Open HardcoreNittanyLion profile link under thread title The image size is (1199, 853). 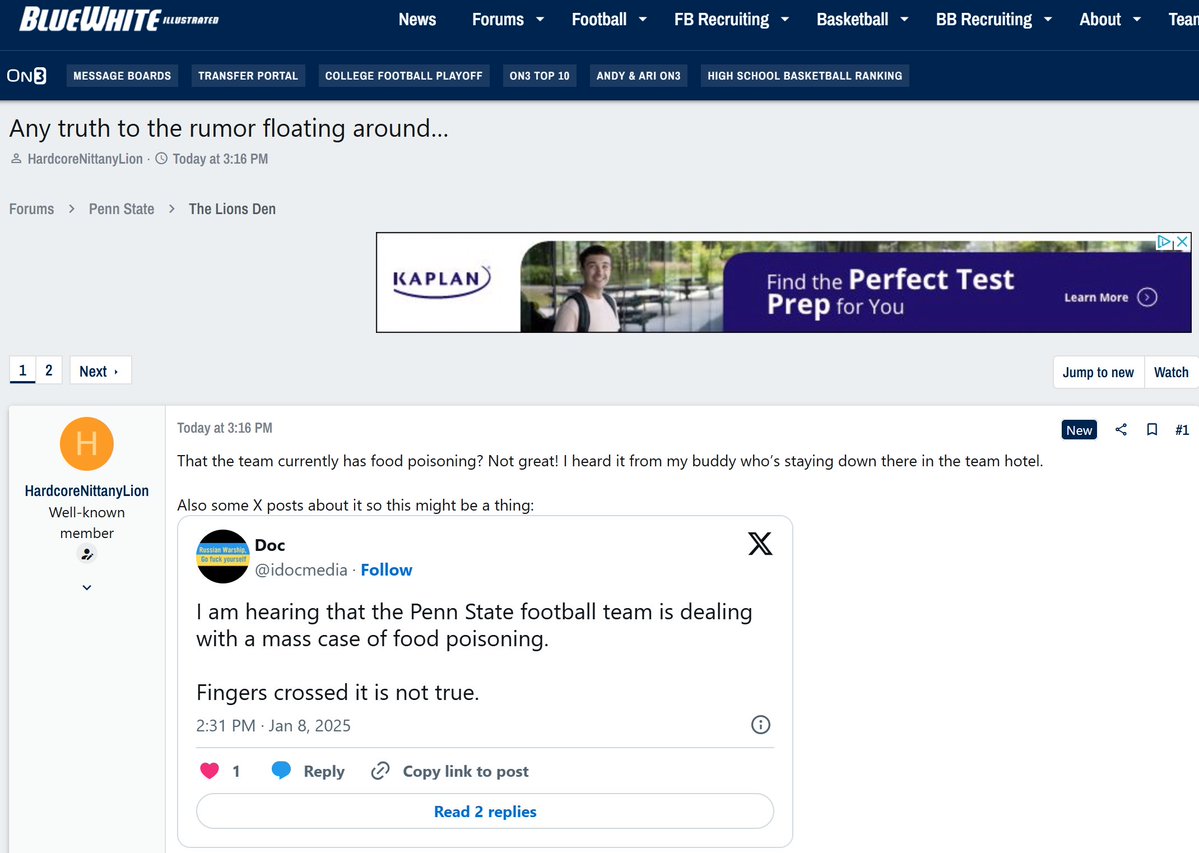coord(85,159)
